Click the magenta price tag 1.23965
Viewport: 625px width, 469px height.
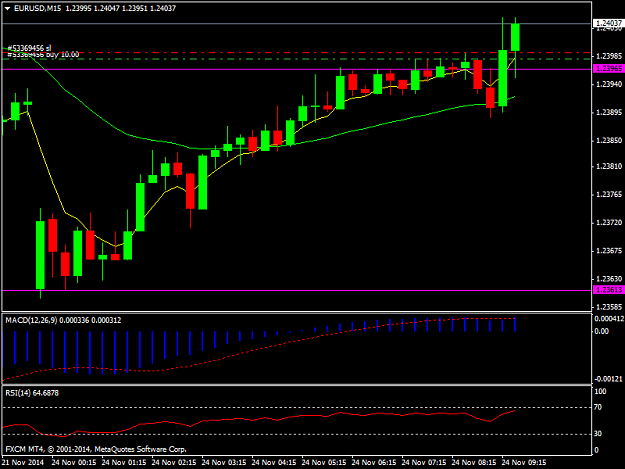coord(609,69)
